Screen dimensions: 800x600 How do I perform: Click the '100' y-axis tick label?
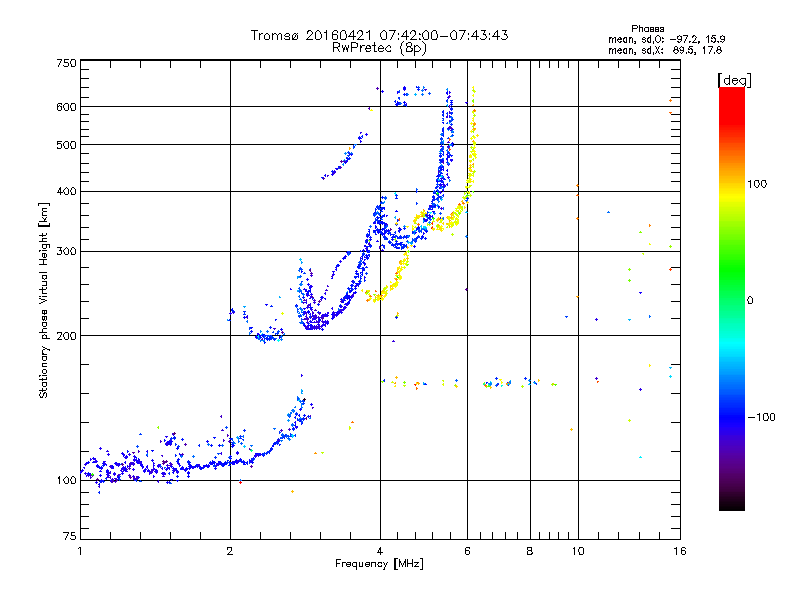click(x=66, y=480)
